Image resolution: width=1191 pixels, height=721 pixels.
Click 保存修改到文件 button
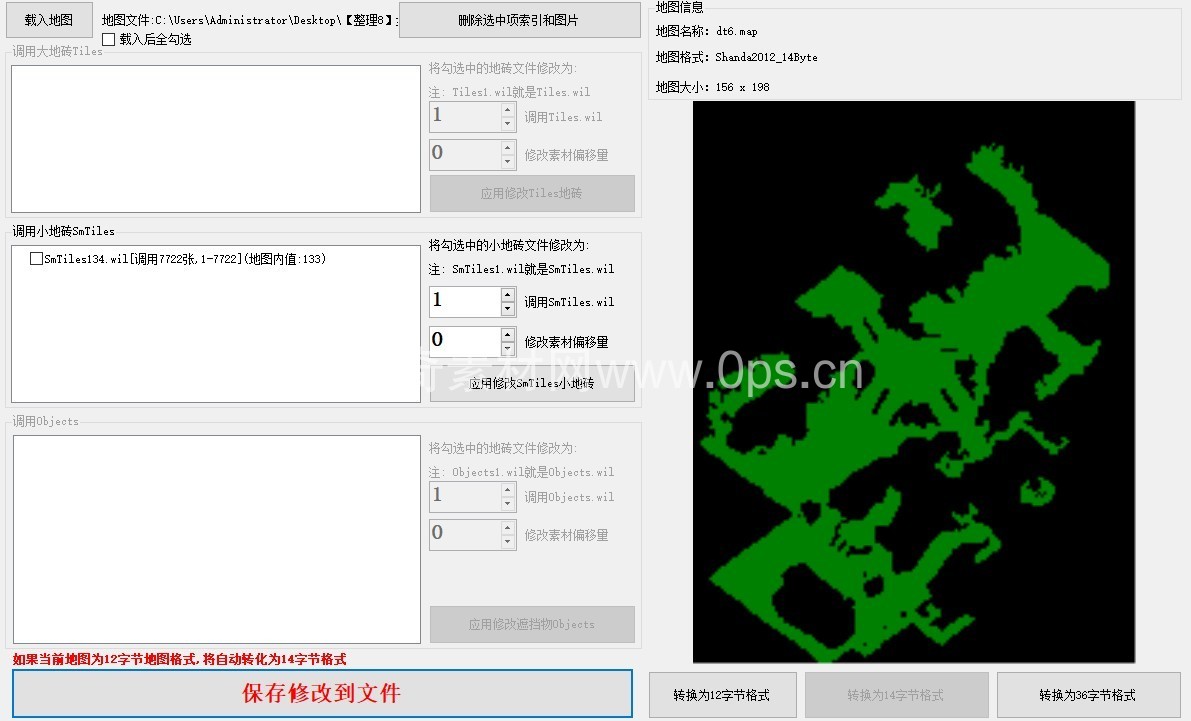click(322, 693)
